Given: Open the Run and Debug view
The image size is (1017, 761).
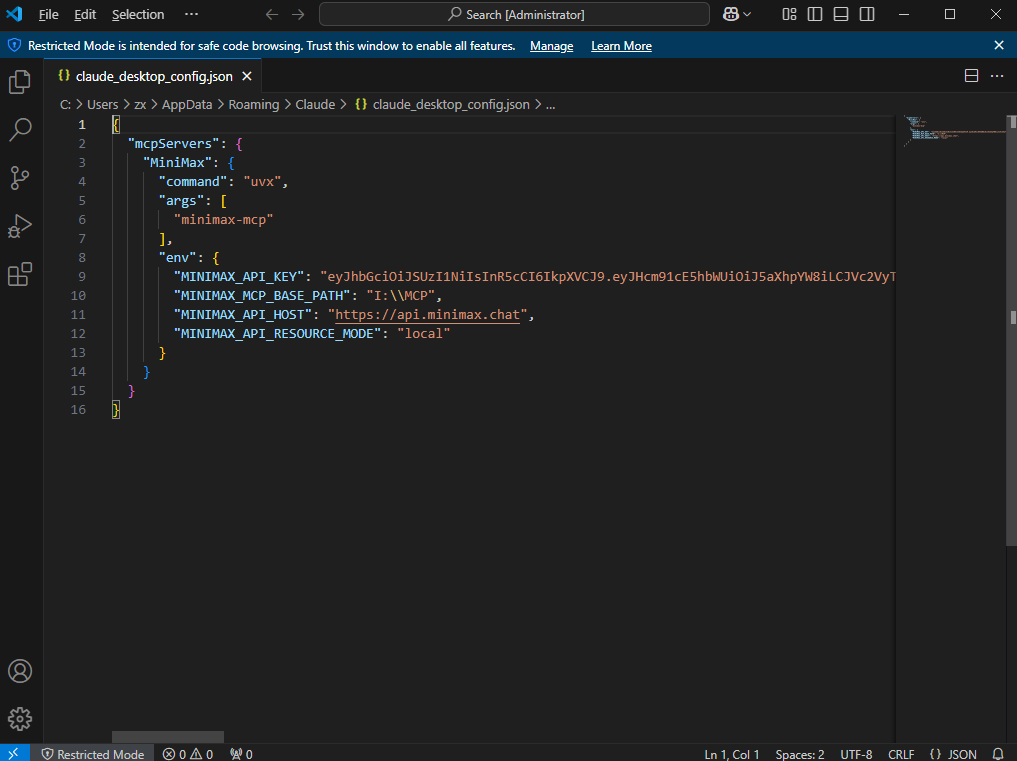Looking at the screenshot, I should tap(20, 226).
